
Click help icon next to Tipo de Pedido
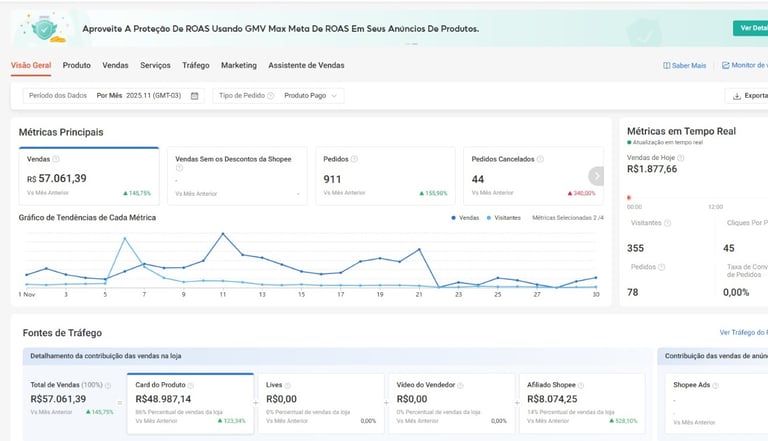pyautogui.click(x=272, y=96)
